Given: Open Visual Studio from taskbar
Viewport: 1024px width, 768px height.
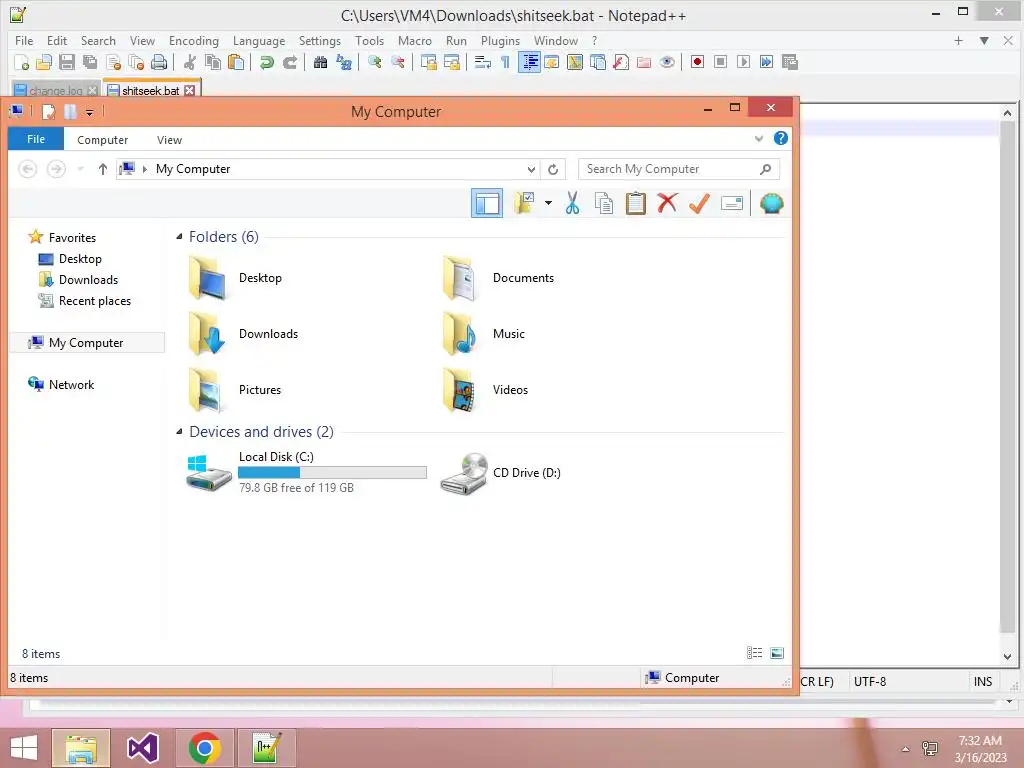Looking at the screenshot, I should [143, 748].
